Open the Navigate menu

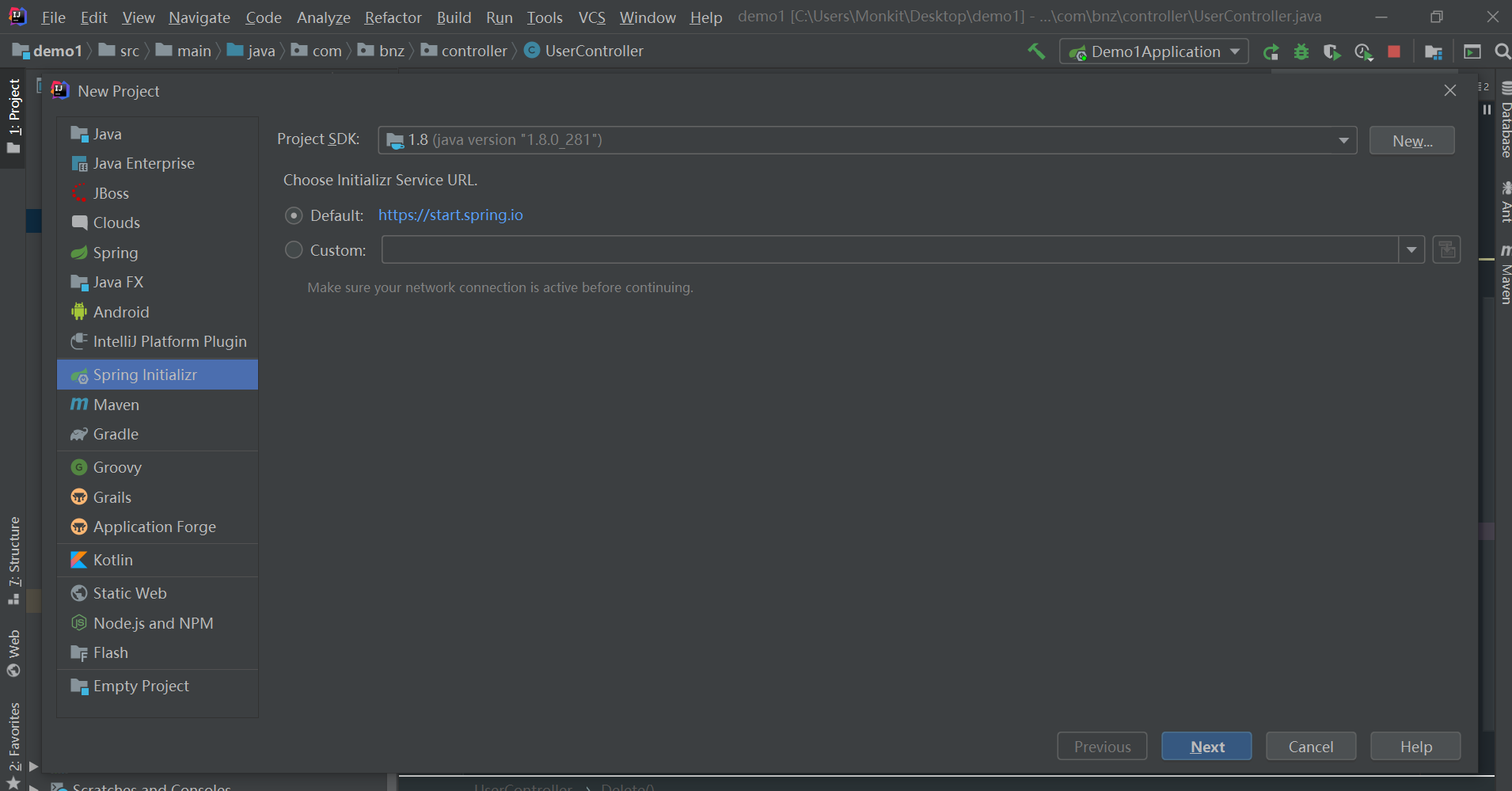pos(199,17)
